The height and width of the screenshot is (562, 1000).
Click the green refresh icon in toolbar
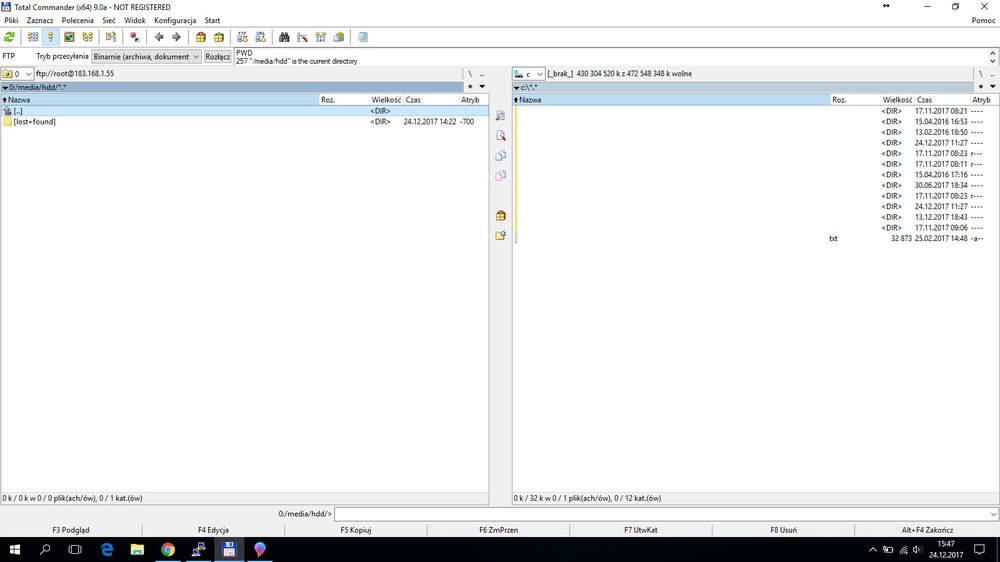10,37
